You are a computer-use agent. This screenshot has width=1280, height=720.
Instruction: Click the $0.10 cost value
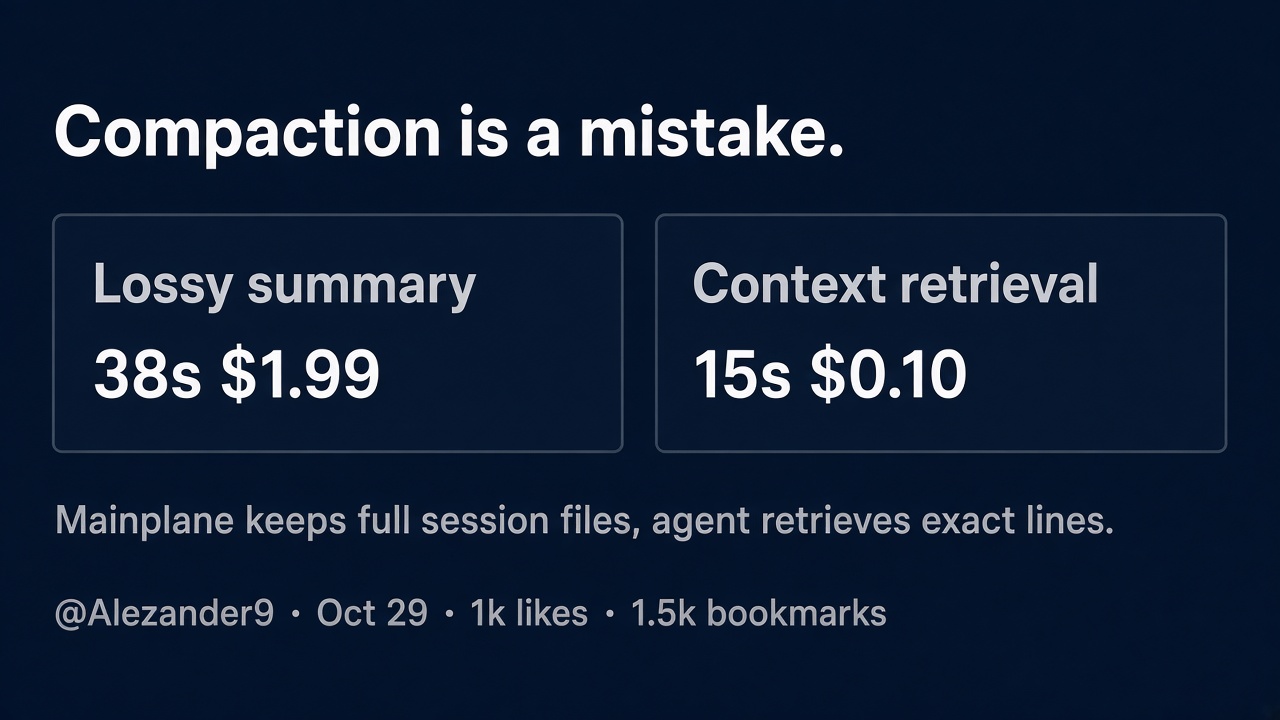888,376
